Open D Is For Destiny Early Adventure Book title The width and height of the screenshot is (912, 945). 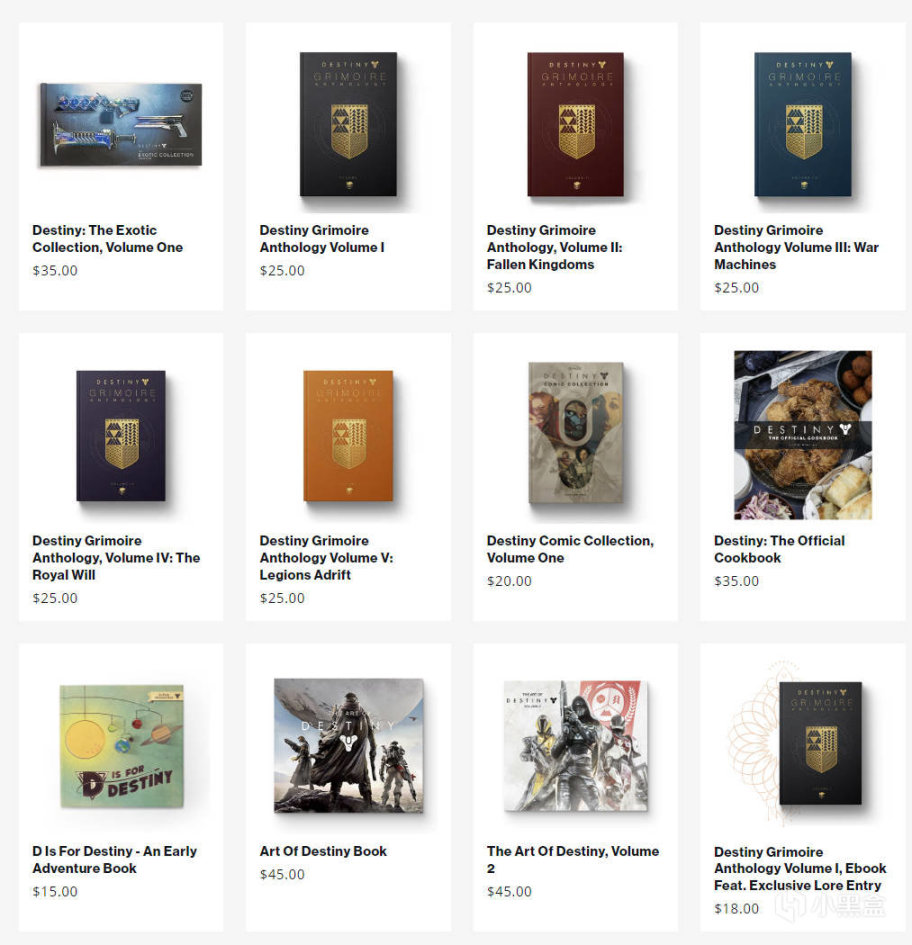[115, 859]
